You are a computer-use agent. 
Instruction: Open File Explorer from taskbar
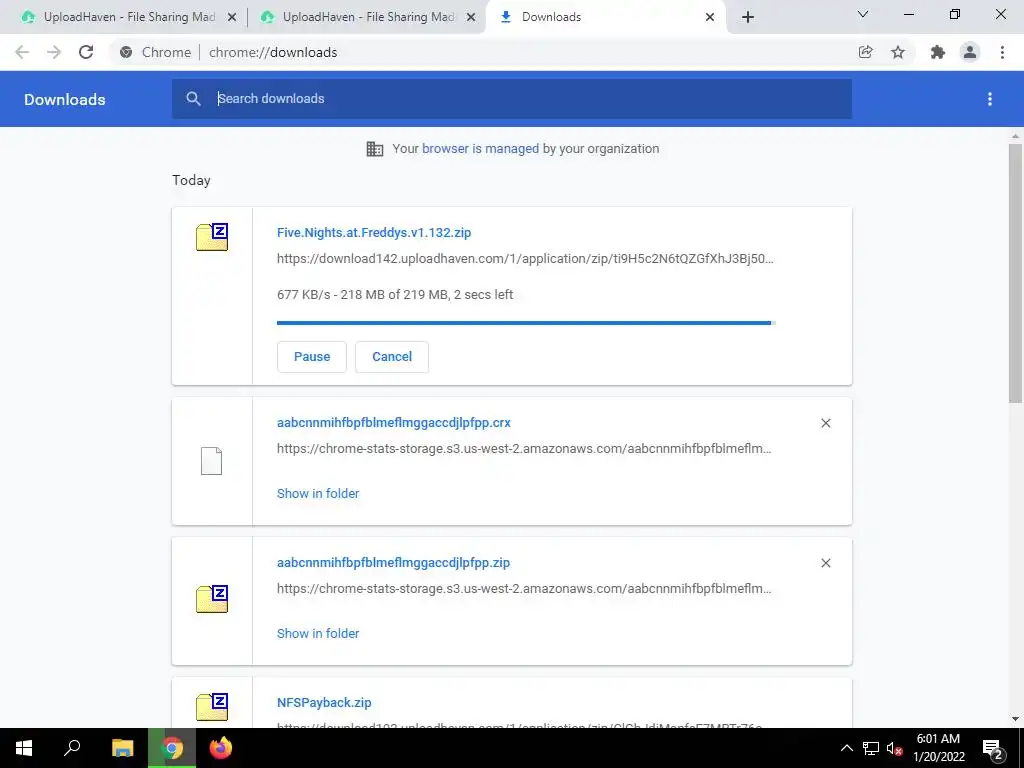tap(122, 748)
